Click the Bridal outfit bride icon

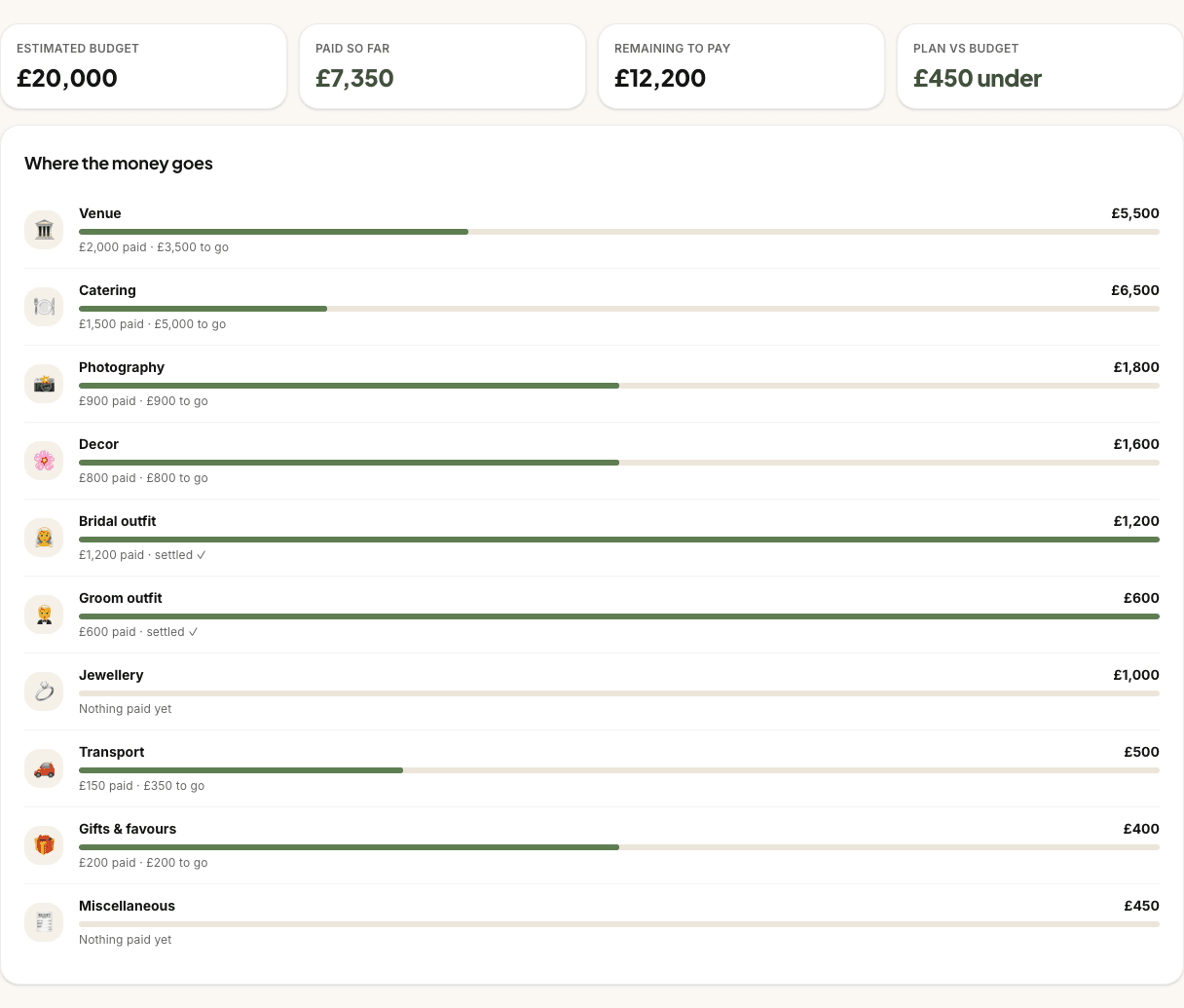pyautogui.click(x=44, y=538)
